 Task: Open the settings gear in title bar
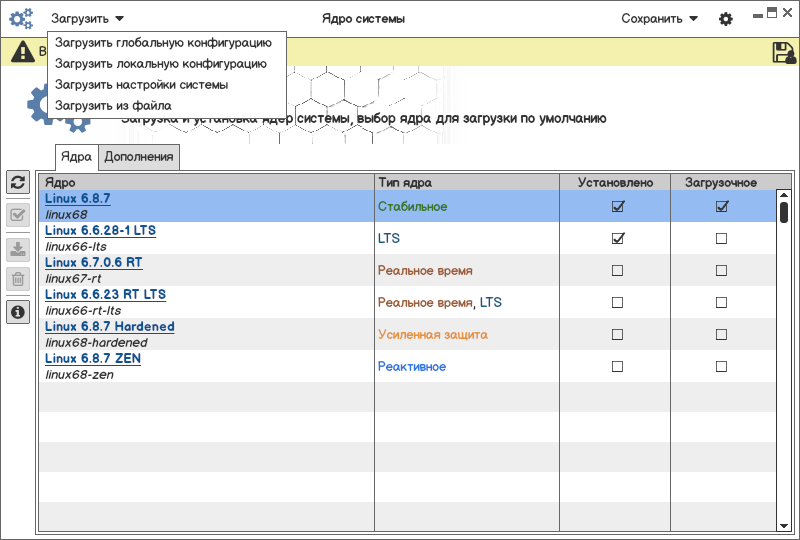726,19
